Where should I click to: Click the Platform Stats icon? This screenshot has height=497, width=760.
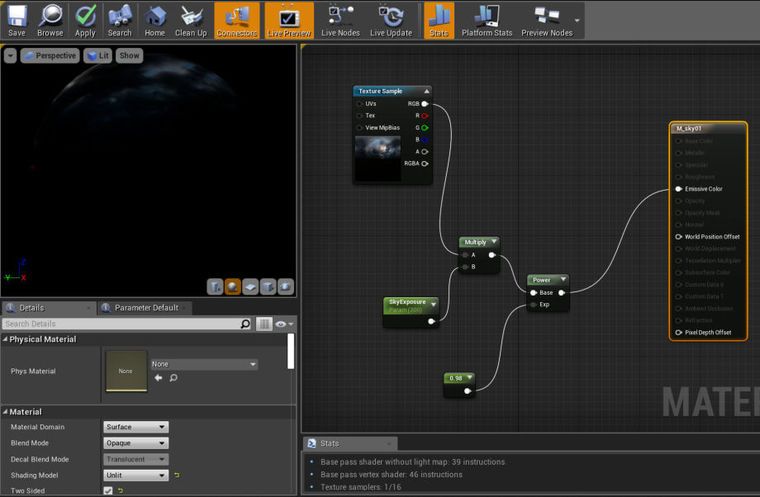pyautogui.click(x=487, y=20)
